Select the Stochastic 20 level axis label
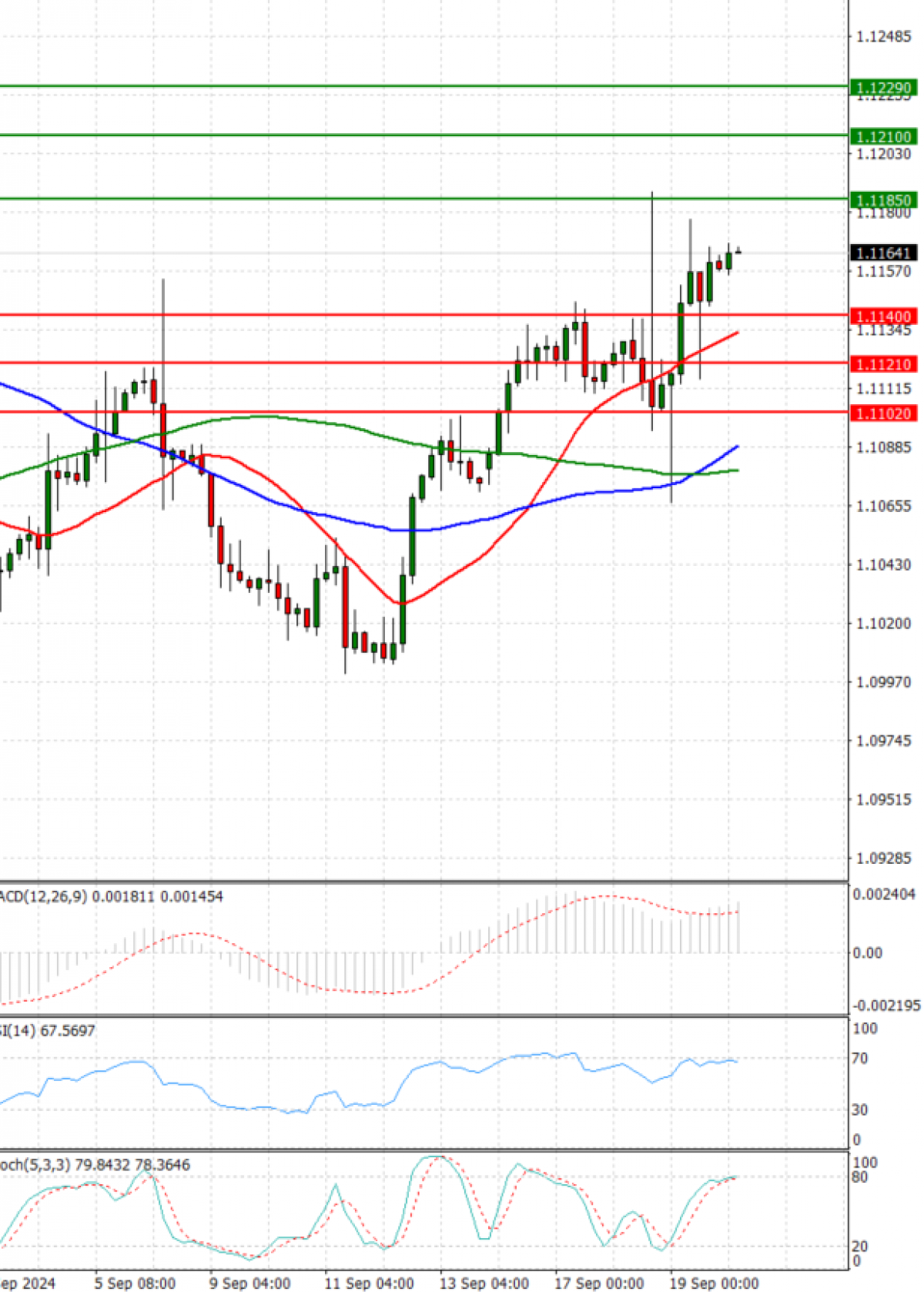 coord(859,1246)
